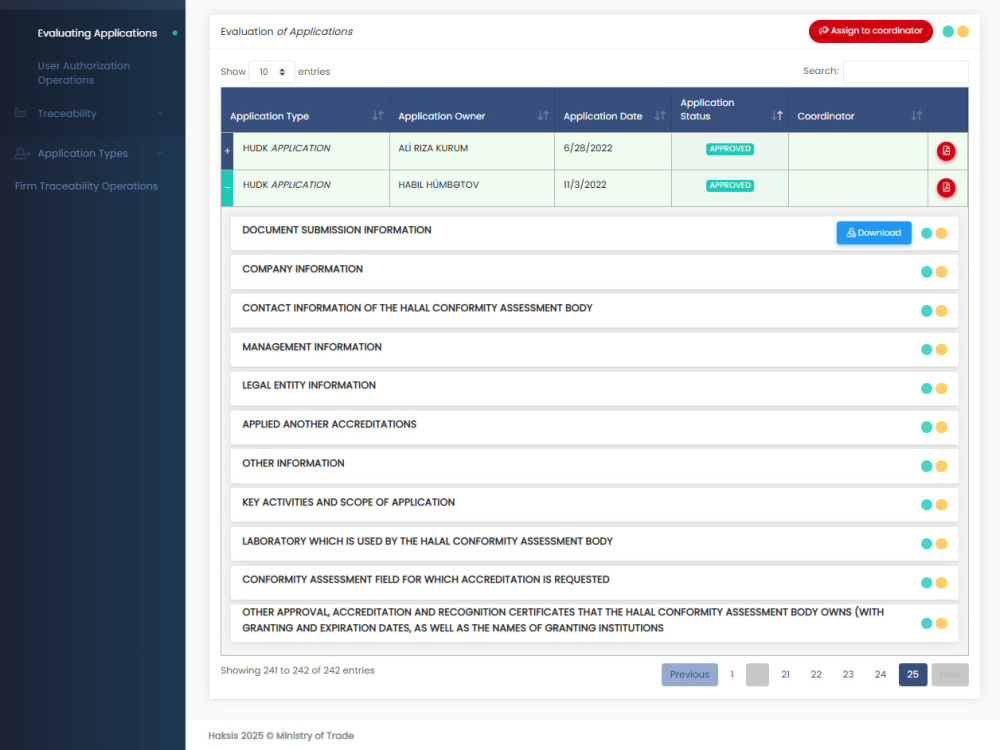Click yellow dot on Company Information
Screen dimensions: 1000x750
941,272
